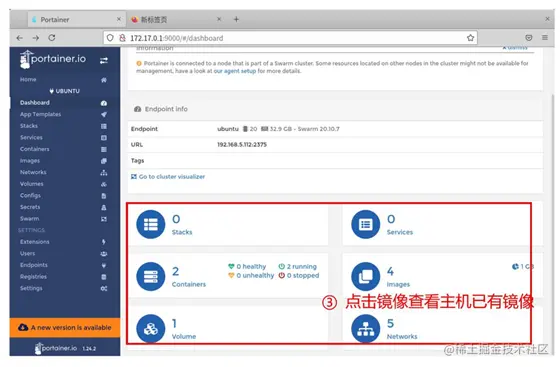Click the new version available banner
The image size is (560, 367).
(x=65, y=327)
